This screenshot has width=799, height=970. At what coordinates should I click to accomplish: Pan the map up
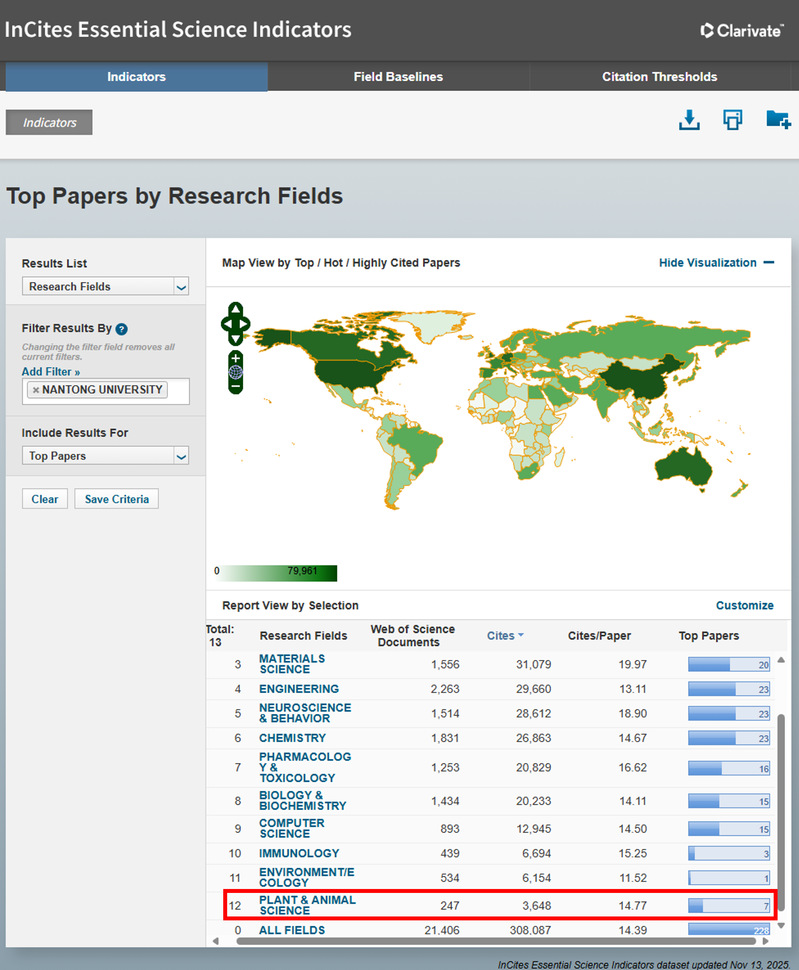coord(235,309)
